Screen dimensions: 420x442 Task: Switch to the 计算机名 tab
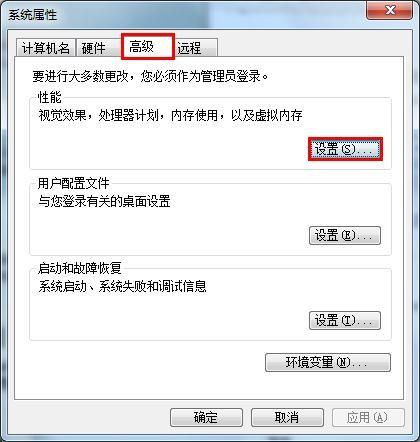(46, 48)
